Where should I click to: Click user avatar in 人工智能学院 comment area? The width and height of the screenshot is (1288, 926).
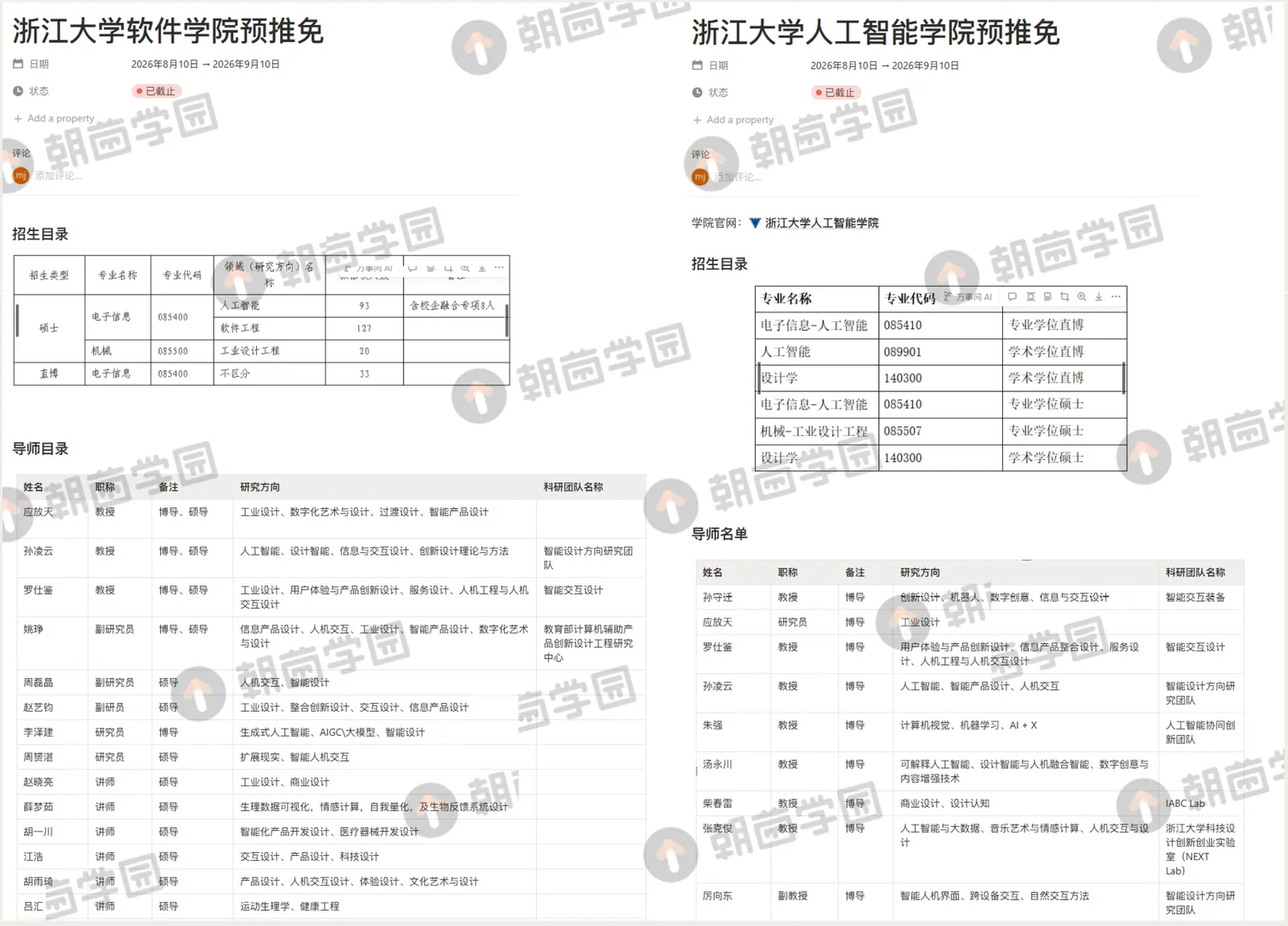tap(700, 177)
